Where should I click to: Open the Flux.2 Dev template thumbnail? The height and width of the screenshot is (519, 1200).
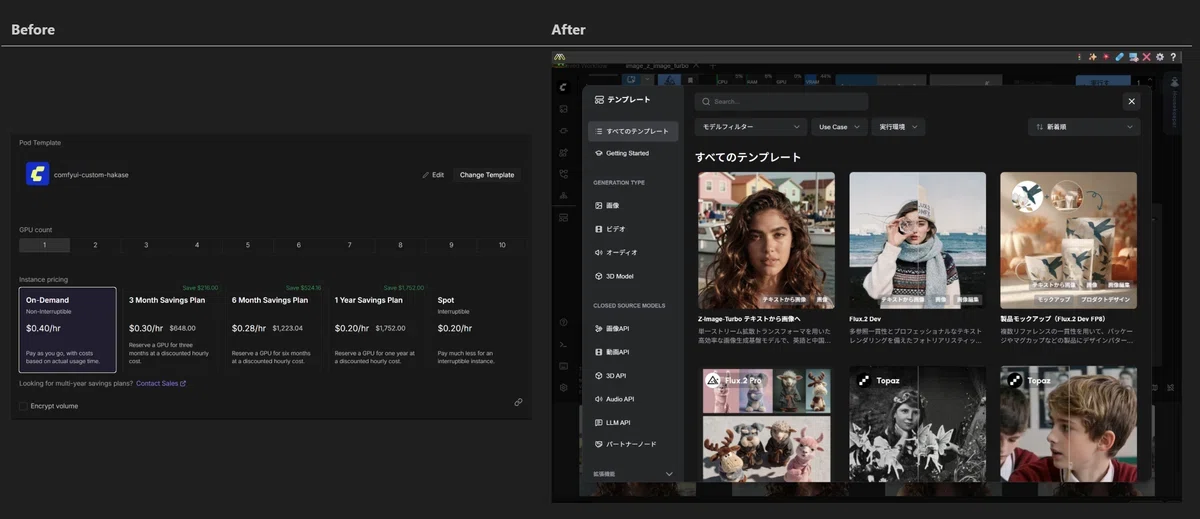(x=917, y=240)
